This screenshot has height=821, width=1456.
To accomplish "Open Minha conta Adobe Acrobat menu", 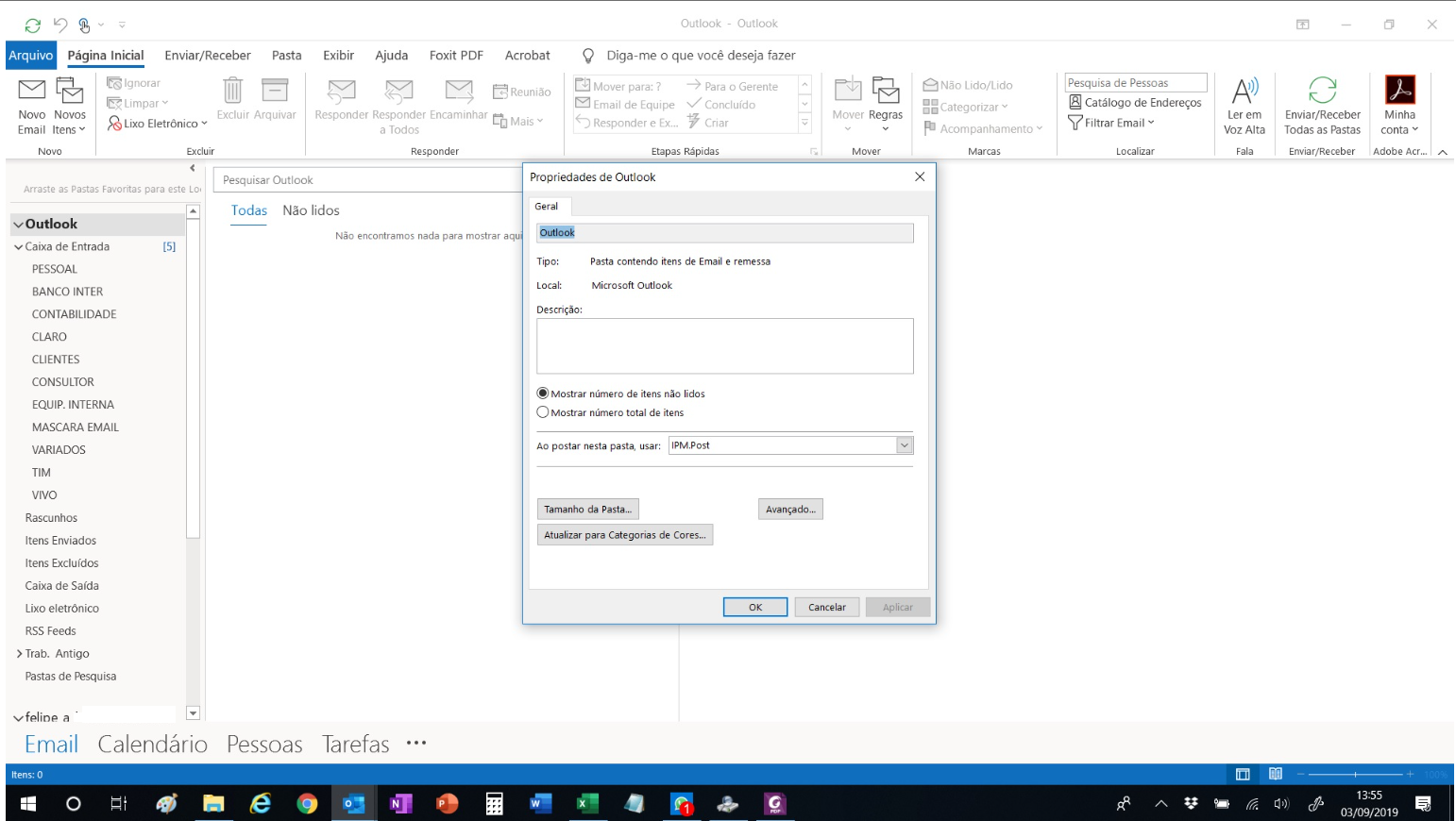I will tap(1399, 107).
